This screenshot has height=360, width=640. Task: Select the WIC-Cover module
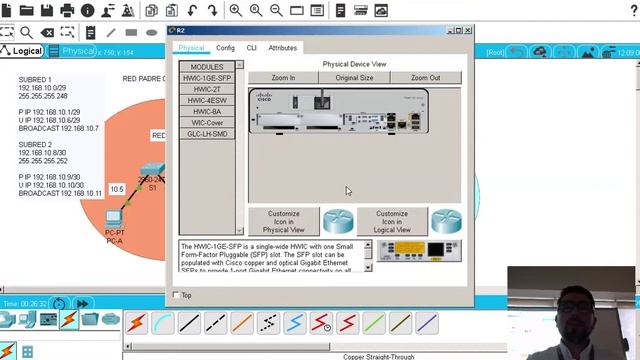(x=207, y=122)
